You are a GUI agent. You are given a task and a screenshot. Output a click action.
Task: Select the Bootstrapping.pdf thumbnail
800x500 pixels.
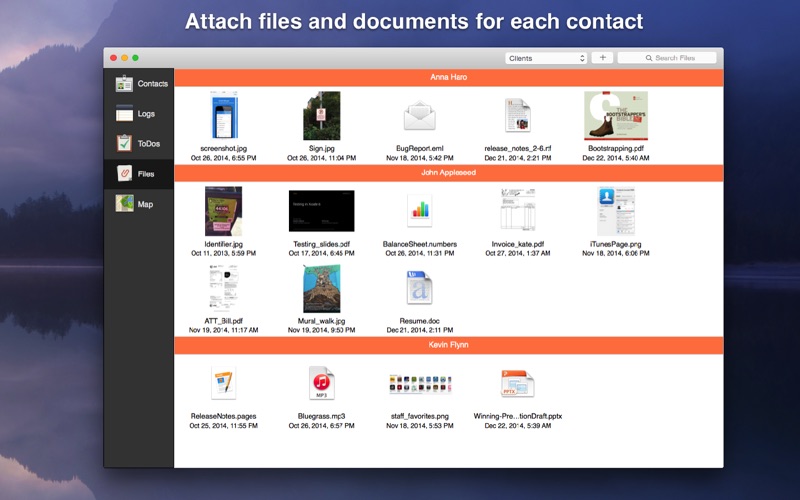(616, 116)
